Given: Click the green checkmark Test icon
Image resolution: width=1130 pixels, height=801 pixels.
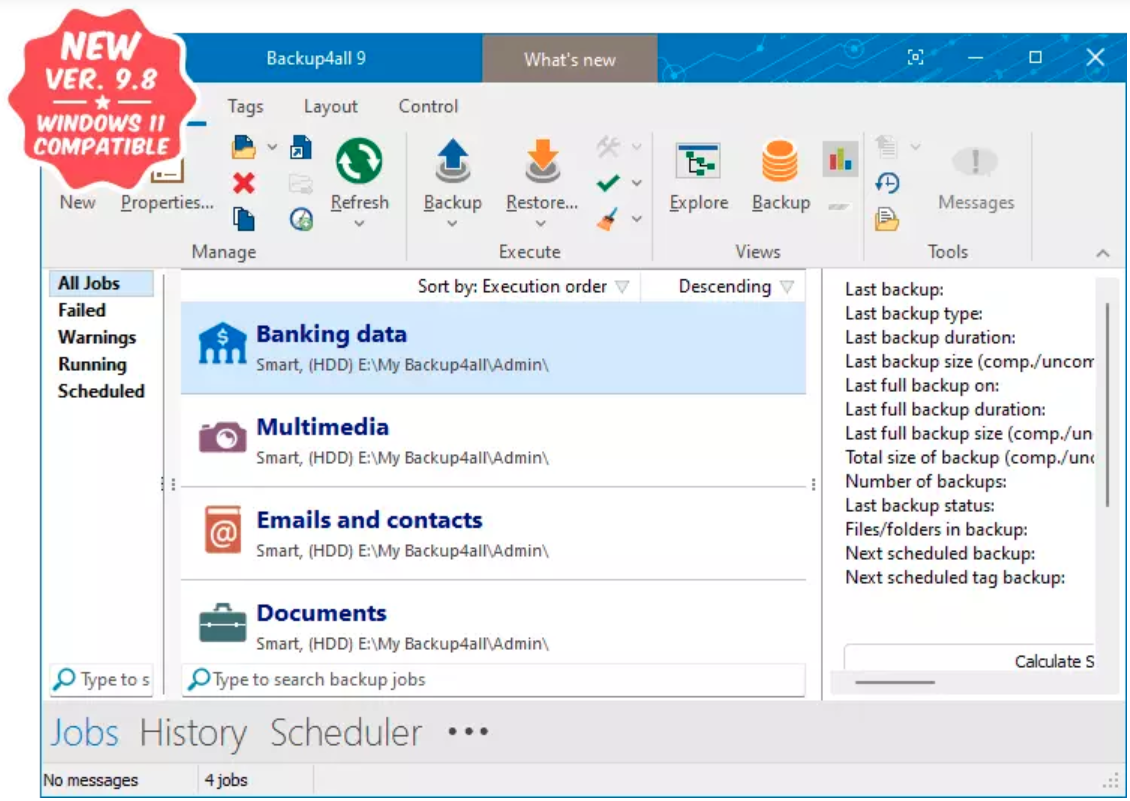Looking at the screenshot, I should click(x=608, y=183).
